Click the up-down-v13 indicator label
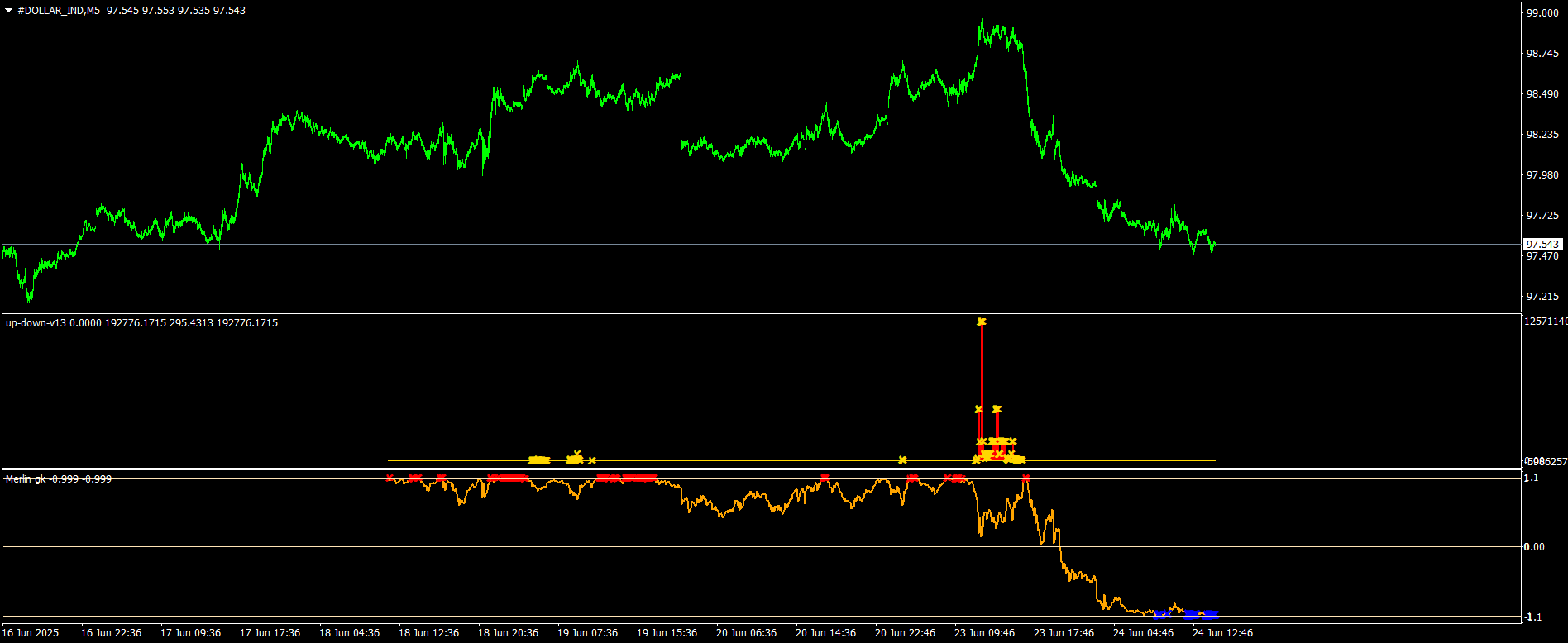 pos(36,323)
